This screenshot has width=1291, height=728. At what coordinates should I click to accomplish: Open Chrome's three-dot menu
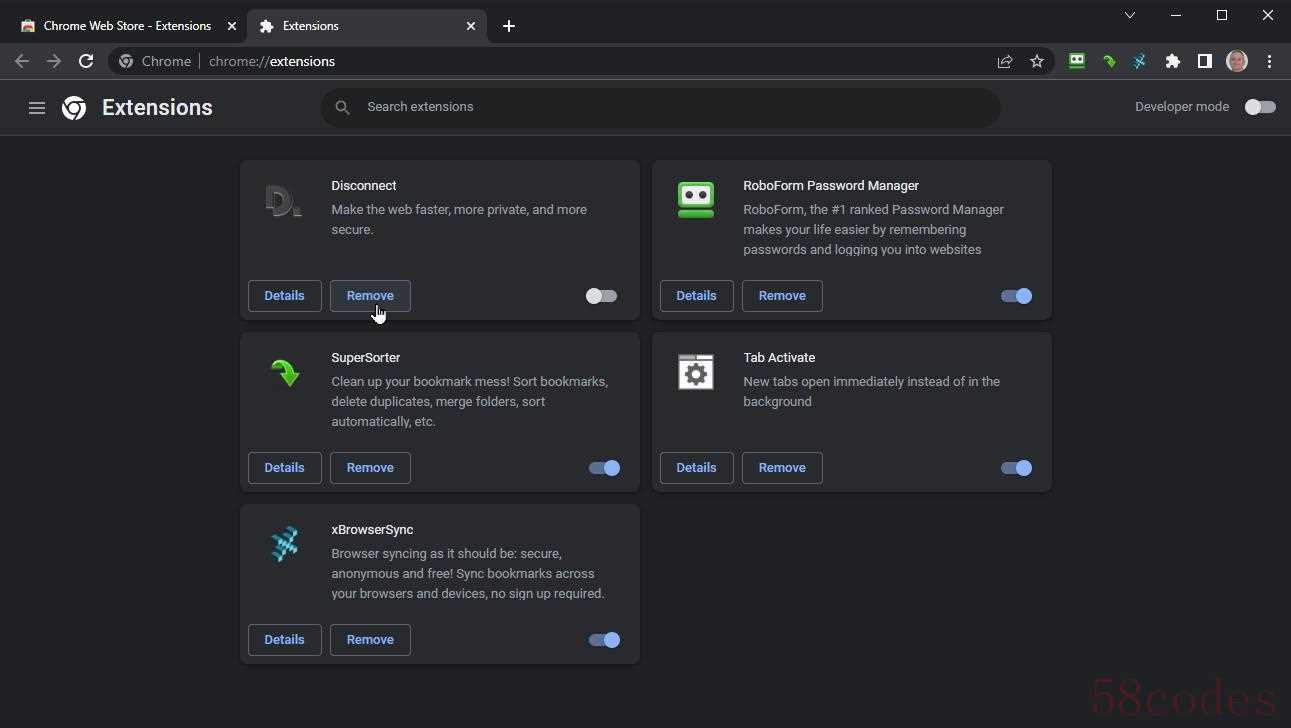tap(1269, 61)
